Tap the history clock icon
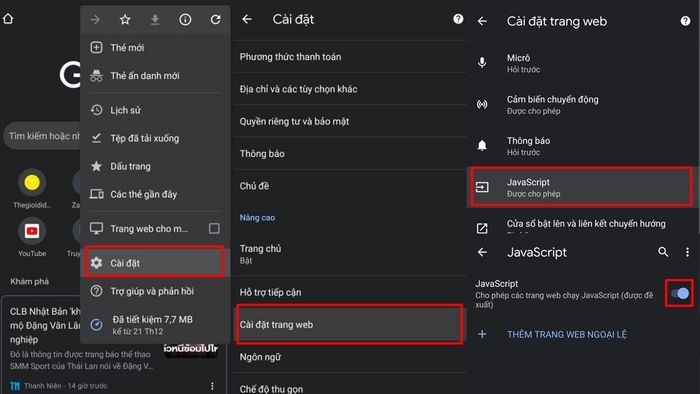This screenshot has height=394, width=700. [96, 110]
